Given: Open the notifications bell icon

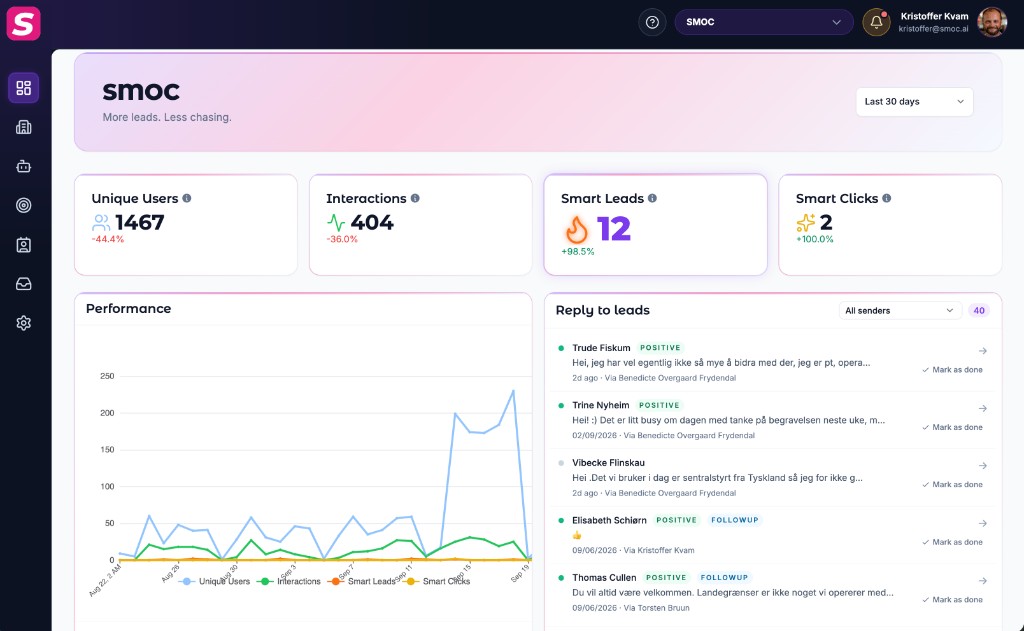Looking at the screenshot, I should 876,22.
